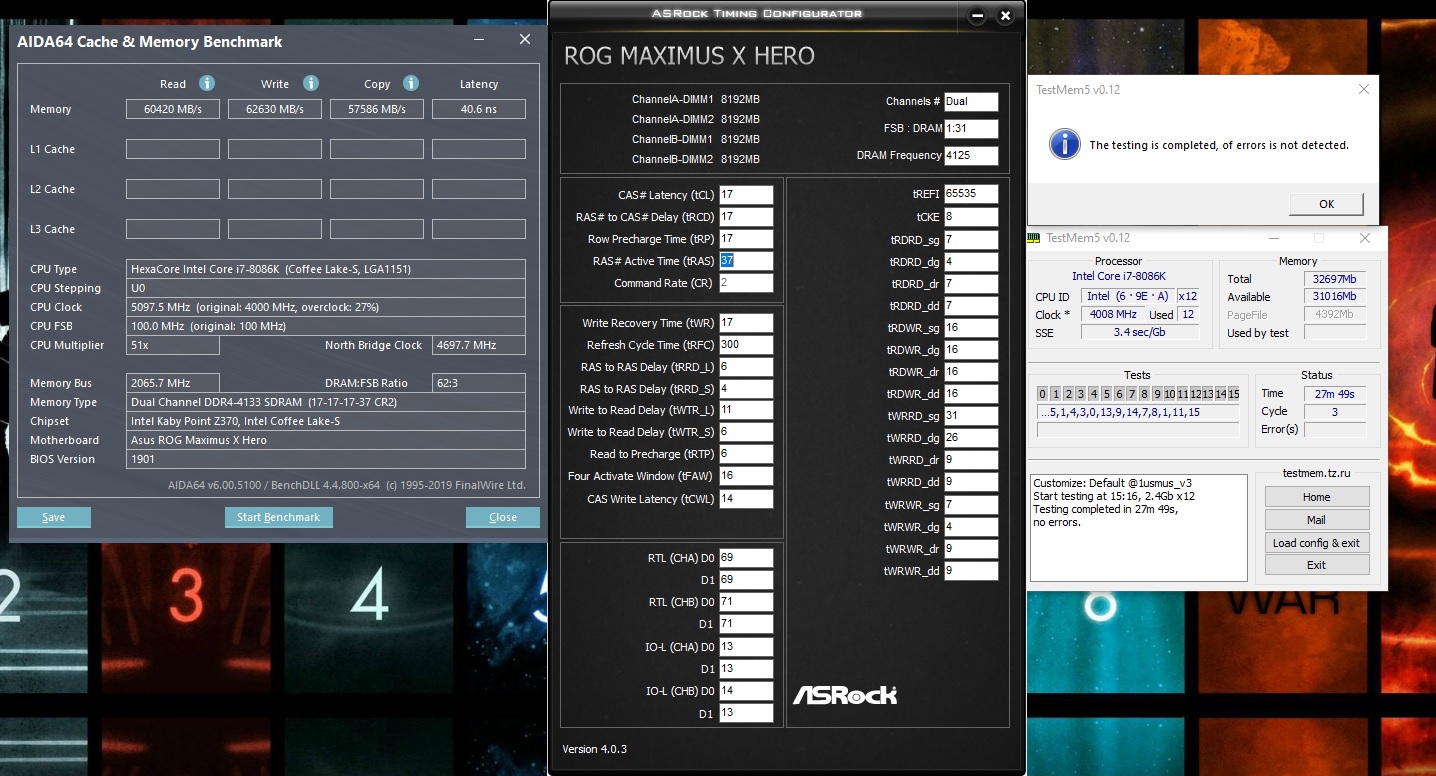Click the tWRRD_sg 31 field
The width and height of the screenshot is (1436, 776).
pos(971,416)
